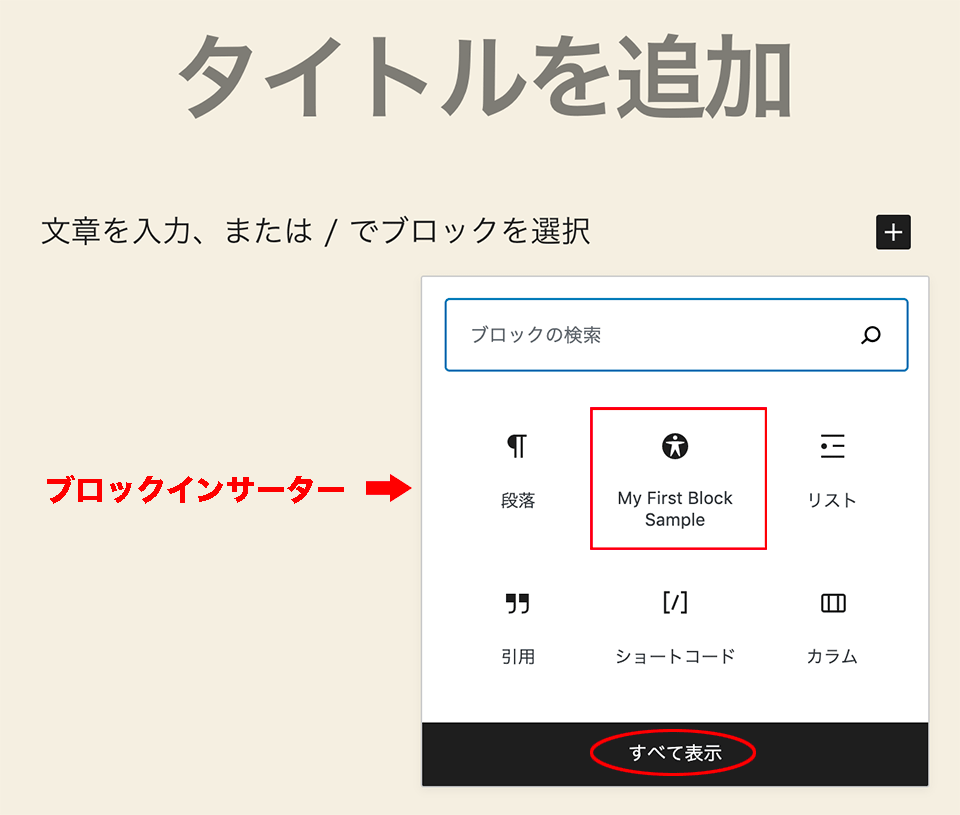The image size is (960, 815).
Task: Insert a list via the リスト icon
Action: click(832, 446)
